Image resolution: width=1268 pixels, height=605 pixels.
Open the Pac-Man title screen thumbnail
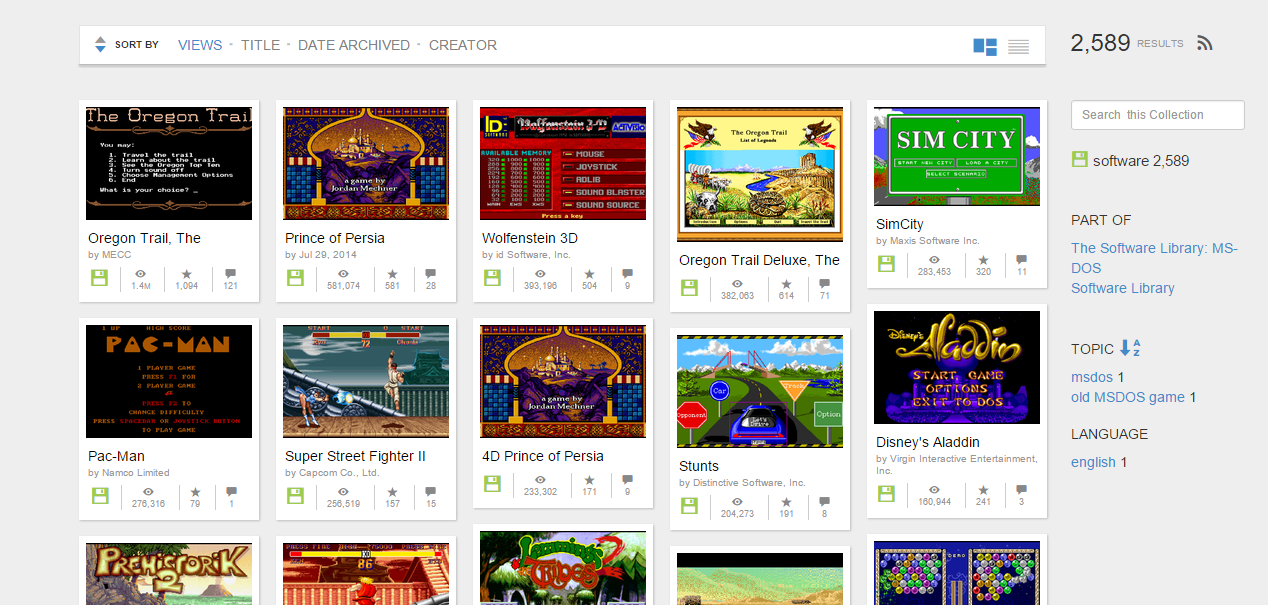point(169,382)
